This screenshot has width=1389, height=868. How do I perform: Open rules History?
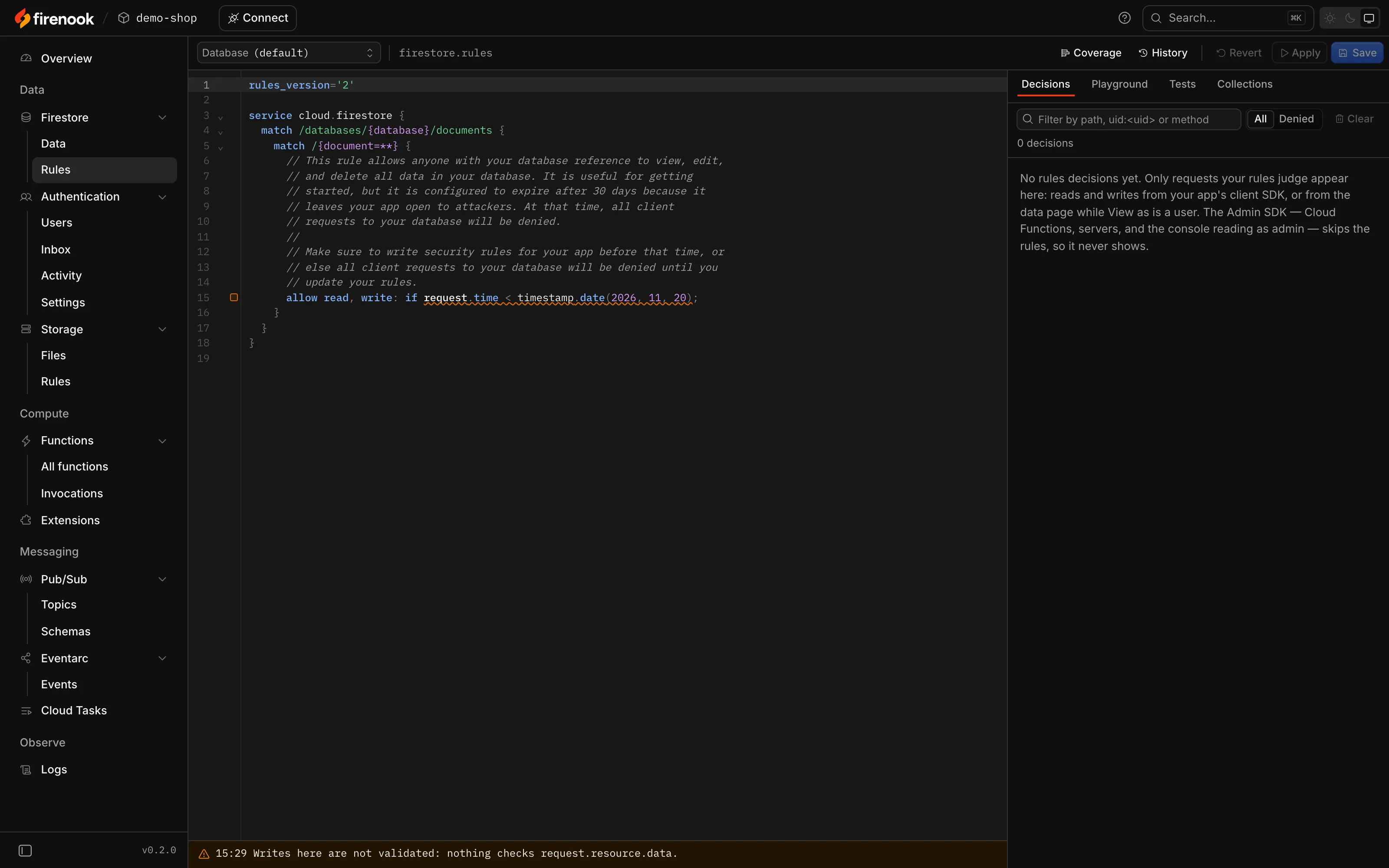(1163, 53)
